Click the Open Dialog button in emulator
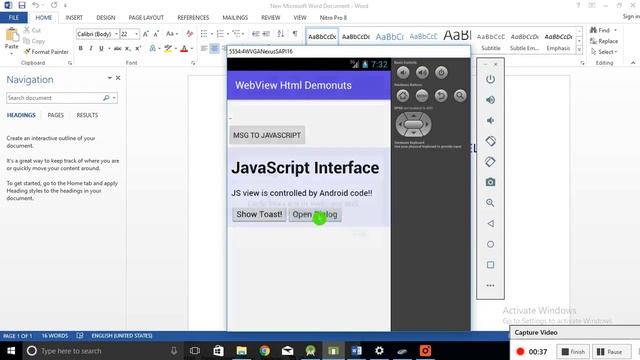This screenshot has width=640, height=360. (x=315, y=214)
